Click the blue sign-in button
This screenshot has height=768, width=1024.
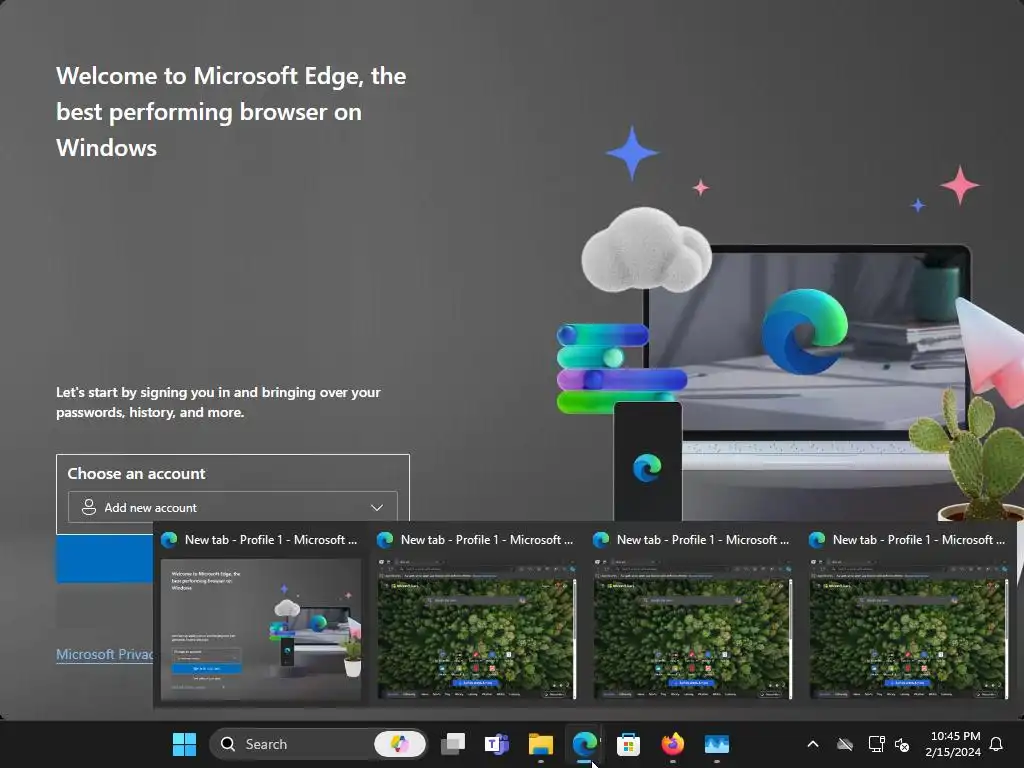(104, 559)
